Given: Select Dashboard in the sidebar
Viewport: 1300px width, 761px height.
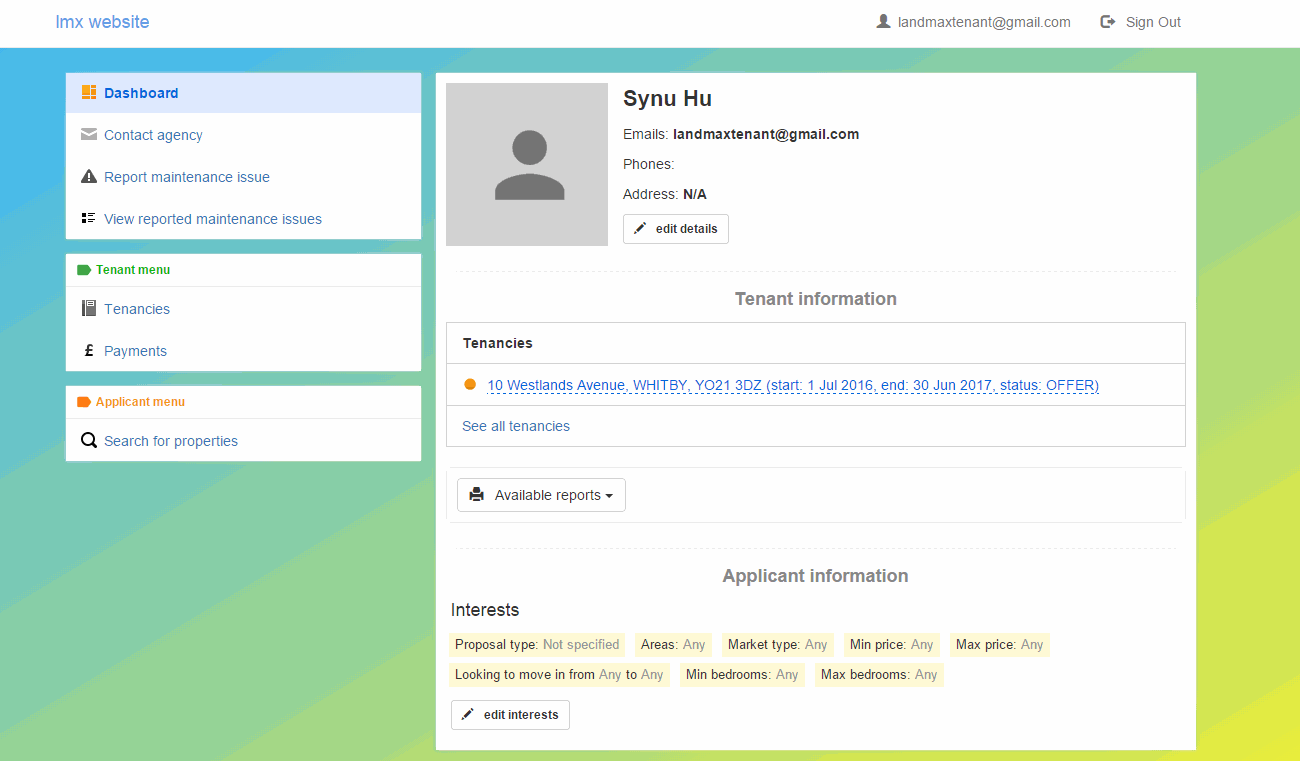Looking at the screenshot, I should (x=141, y=92).
